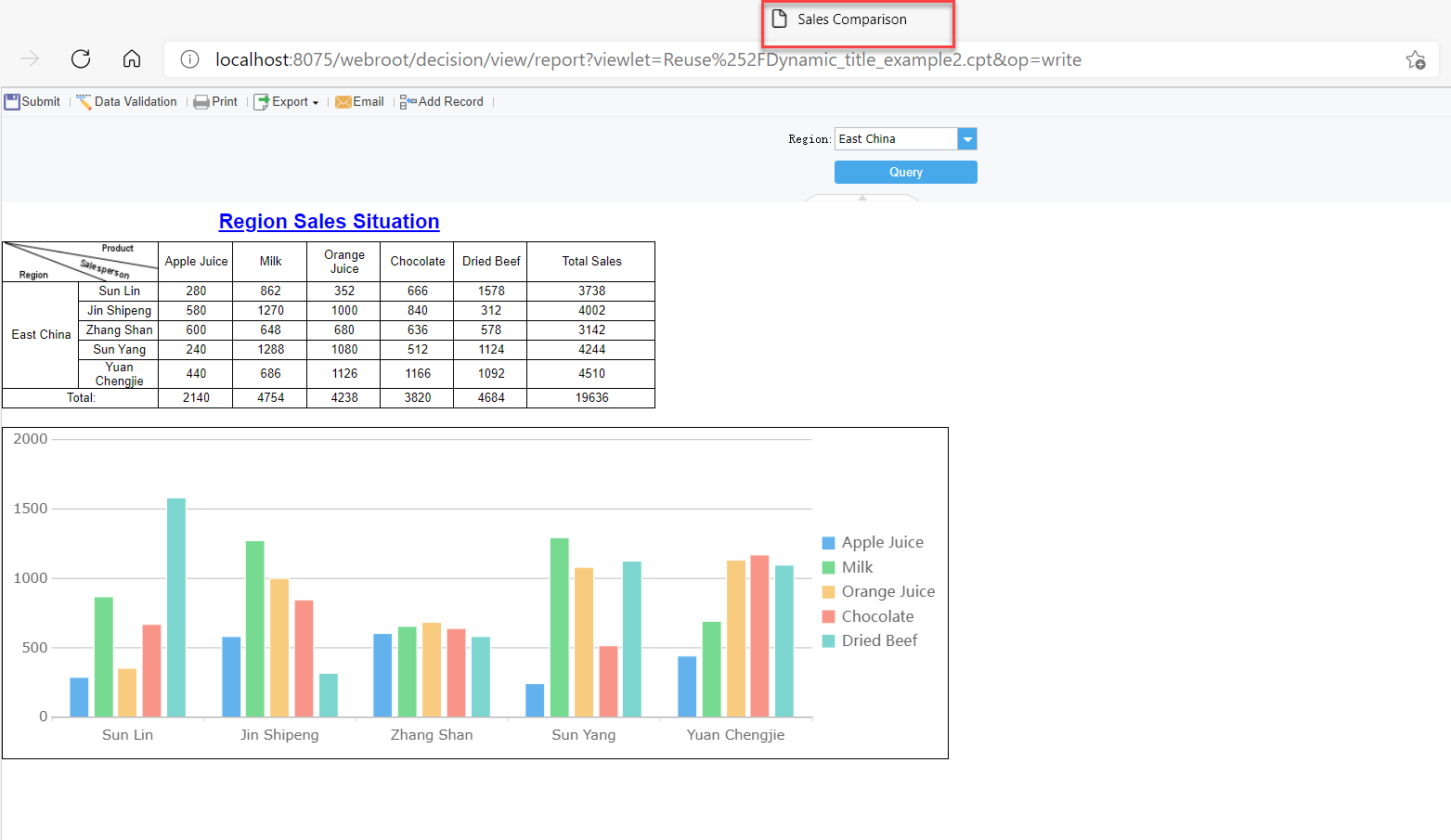Click inside the browser address bar
Image resolution: width=1451 pixels, height=840 pixels.
pyautogui.click(x=650, y=58)
